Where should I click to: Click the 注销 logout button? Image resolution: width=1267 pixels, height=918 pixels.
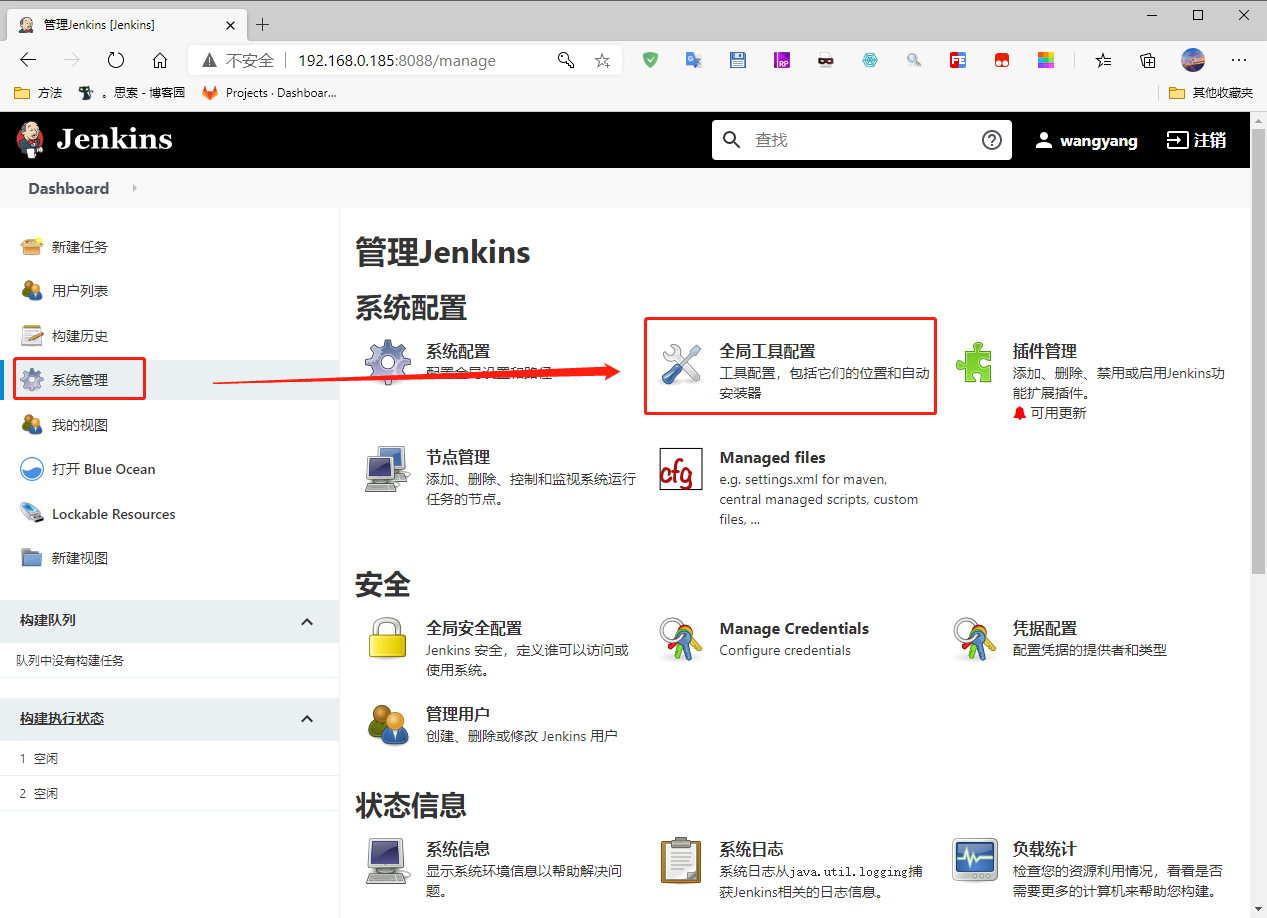click(x=1196, y=141)
